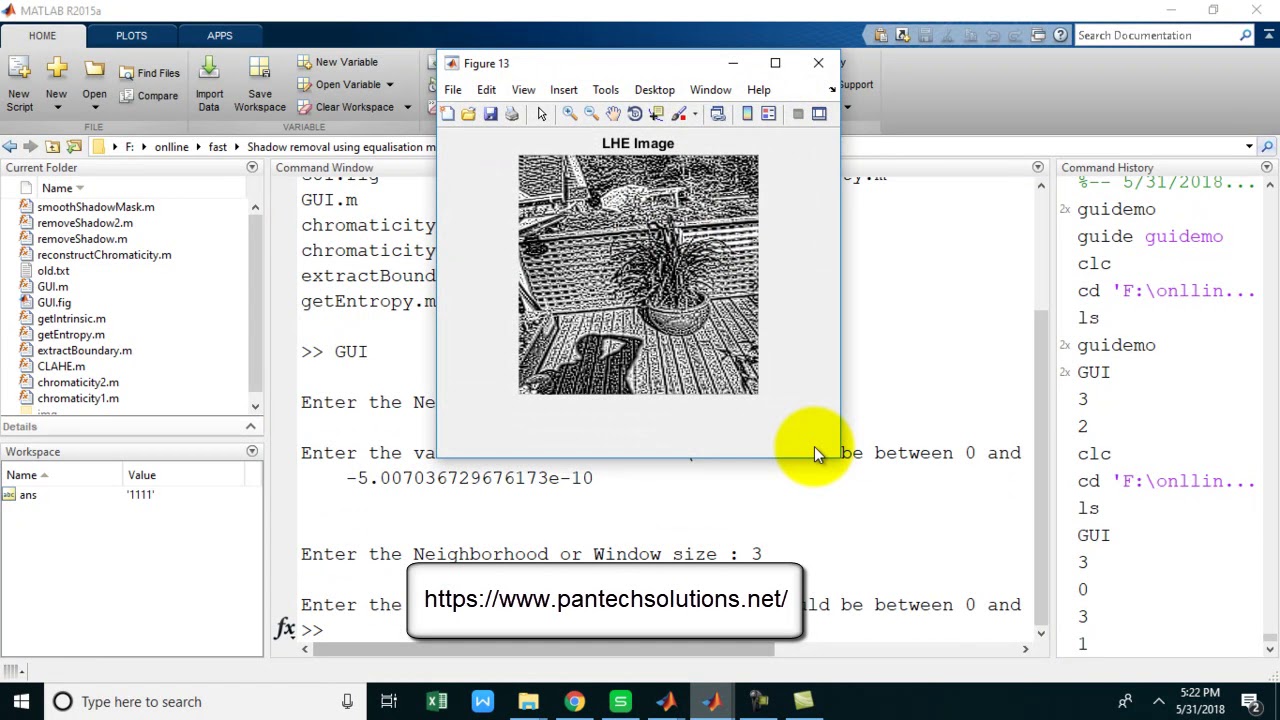The image size is (1280, 720).
Task: Click the 'fast' segment in the folder path
Action: [217, 147]
